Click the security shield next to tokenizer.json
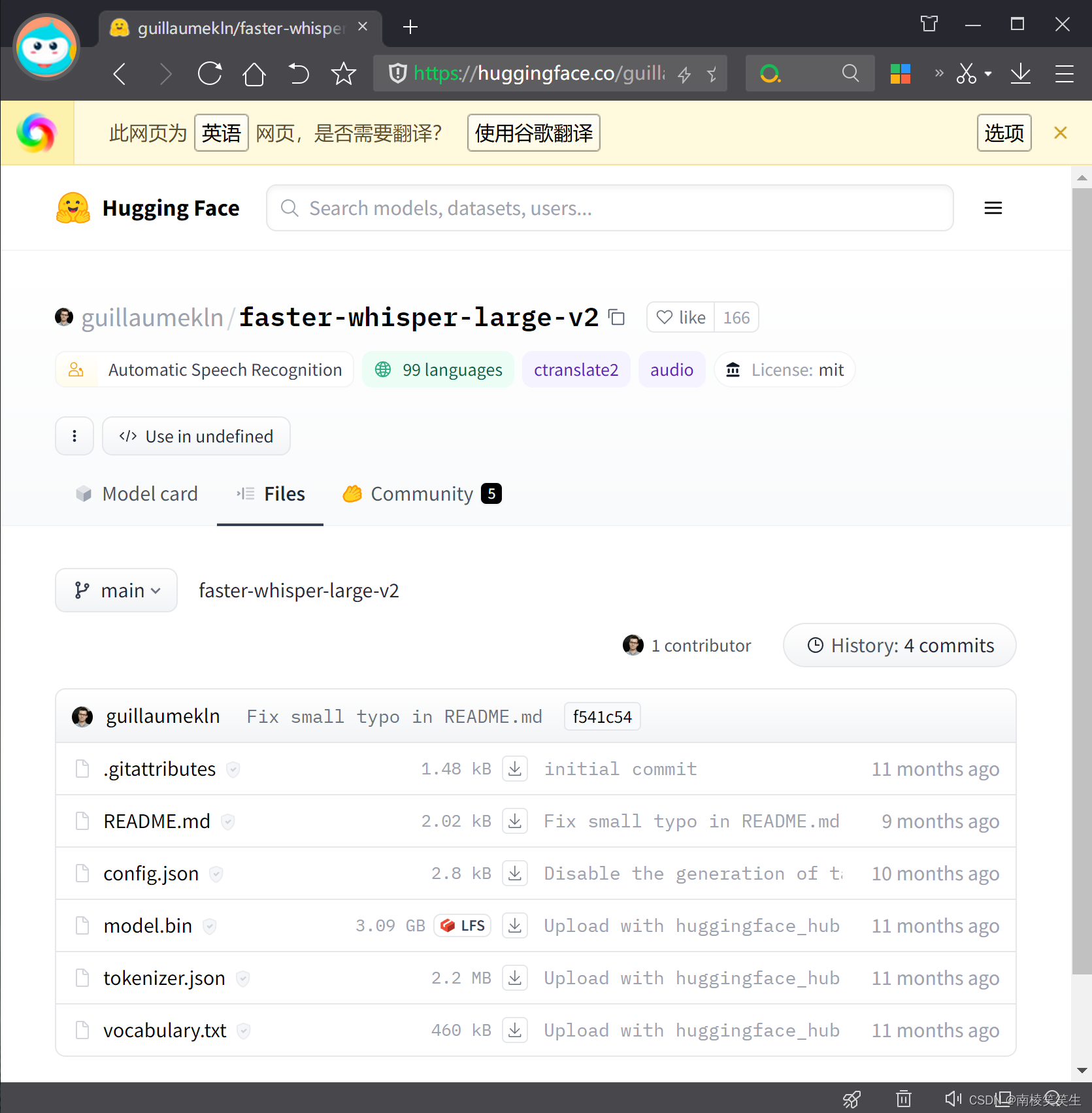Viewport: 1092px width, 1113px height. (x=242, y=978)
